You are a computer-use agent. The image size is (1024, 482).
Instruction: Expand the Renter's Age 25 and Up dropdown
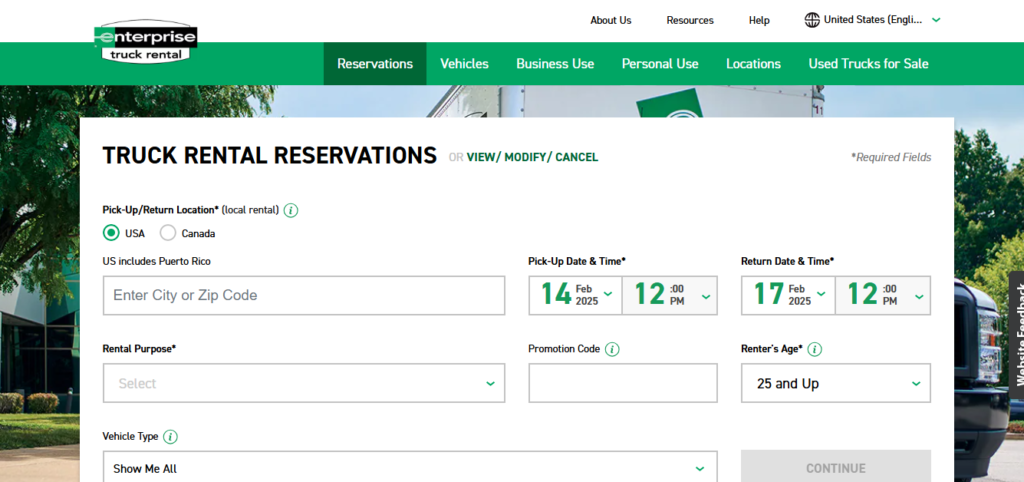[836, 383]
